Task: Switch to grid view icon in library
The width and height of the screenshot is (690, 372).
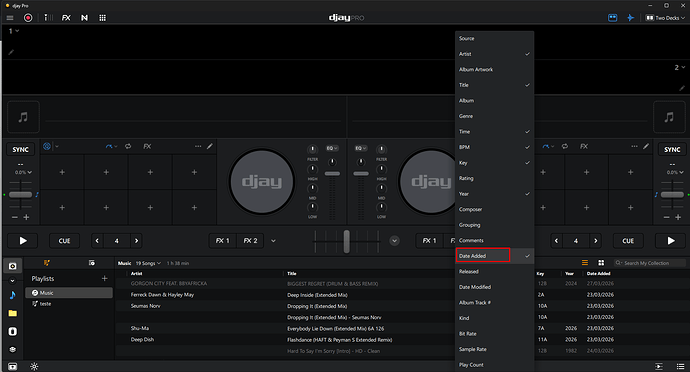Action: click(601, 263)
